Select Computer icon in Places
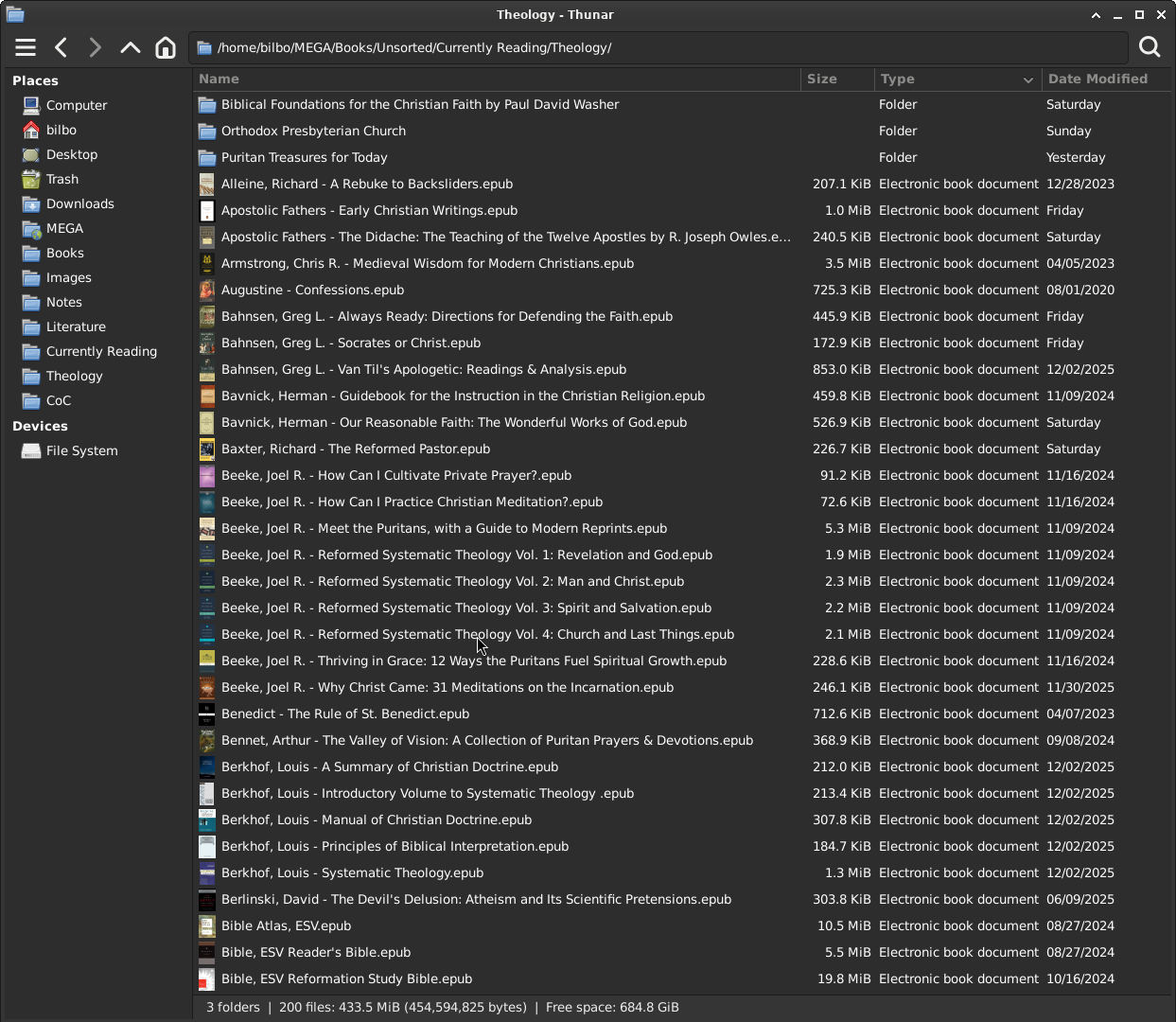 click(x=32, y=105)
